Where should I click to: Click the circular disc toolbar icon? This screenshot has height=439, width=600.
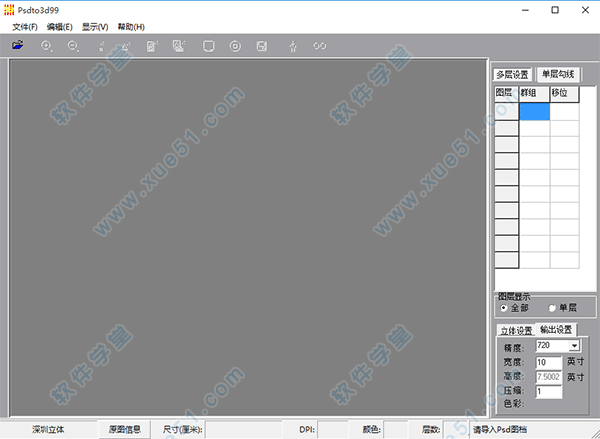click(x=235, y=46)
